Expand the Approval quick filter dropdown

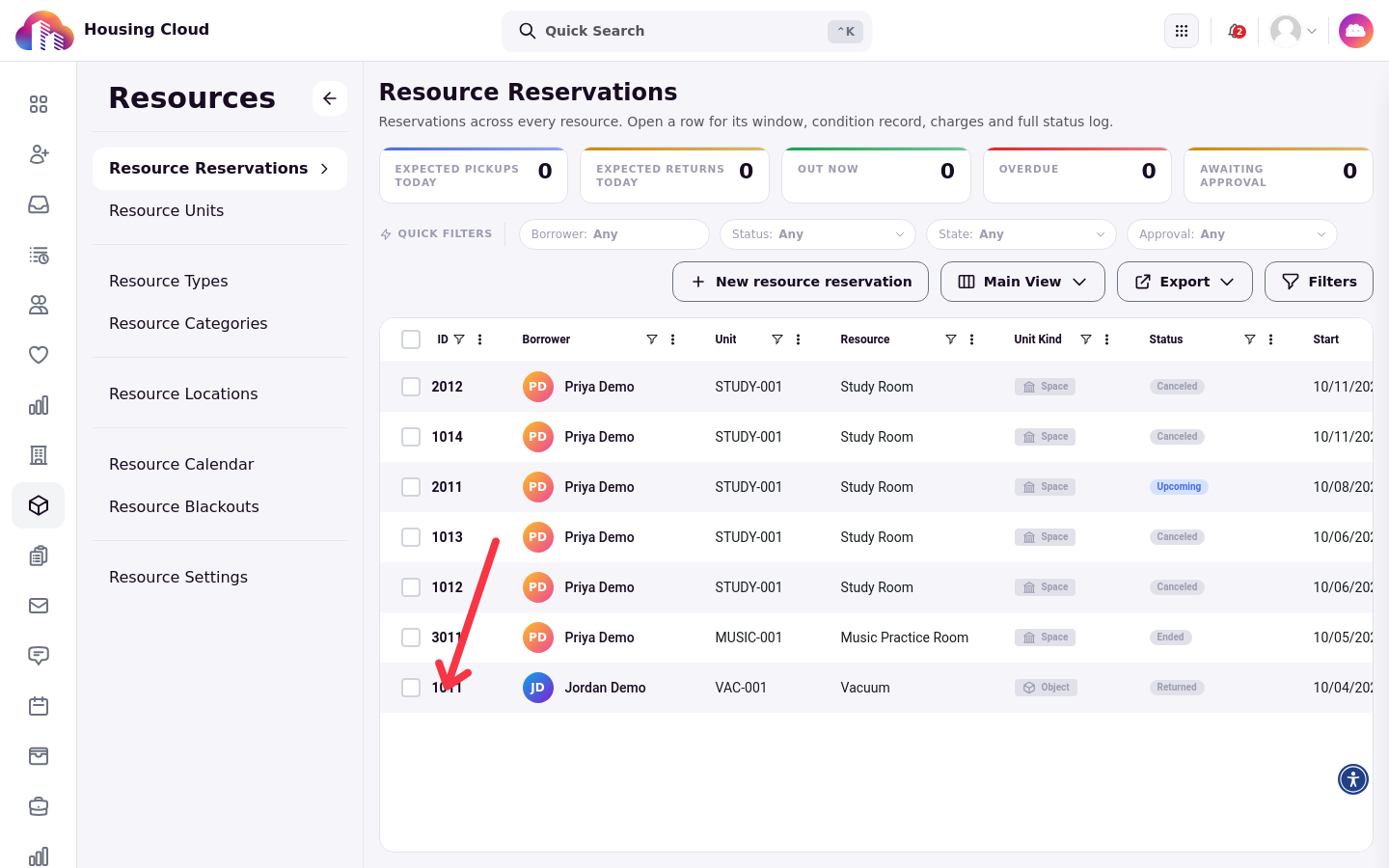tap(1233, 234)
